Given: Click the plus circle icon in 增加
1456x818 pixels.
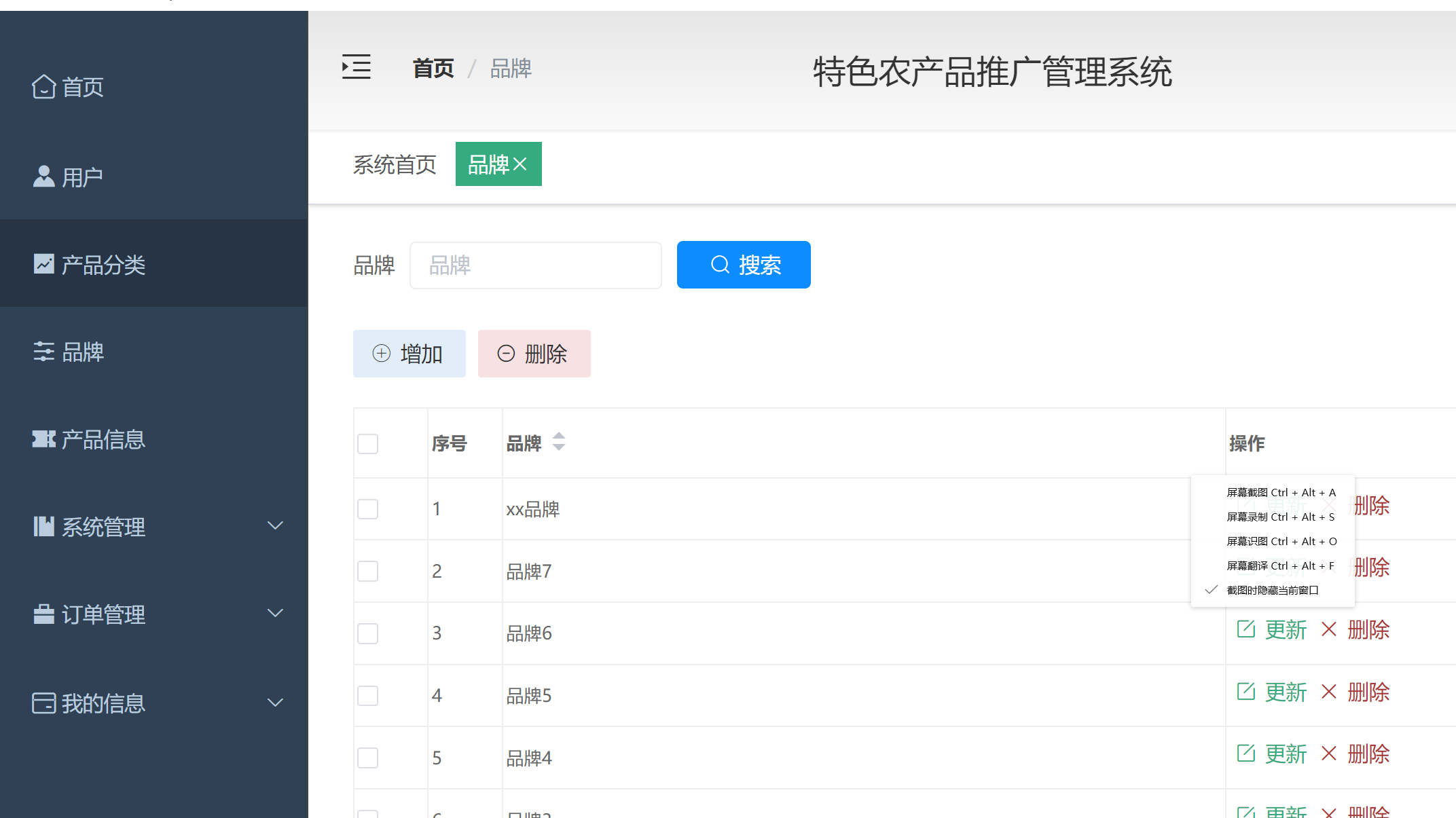Looking at the screenshot, I should pyautogui.click(x=382, y=354).
